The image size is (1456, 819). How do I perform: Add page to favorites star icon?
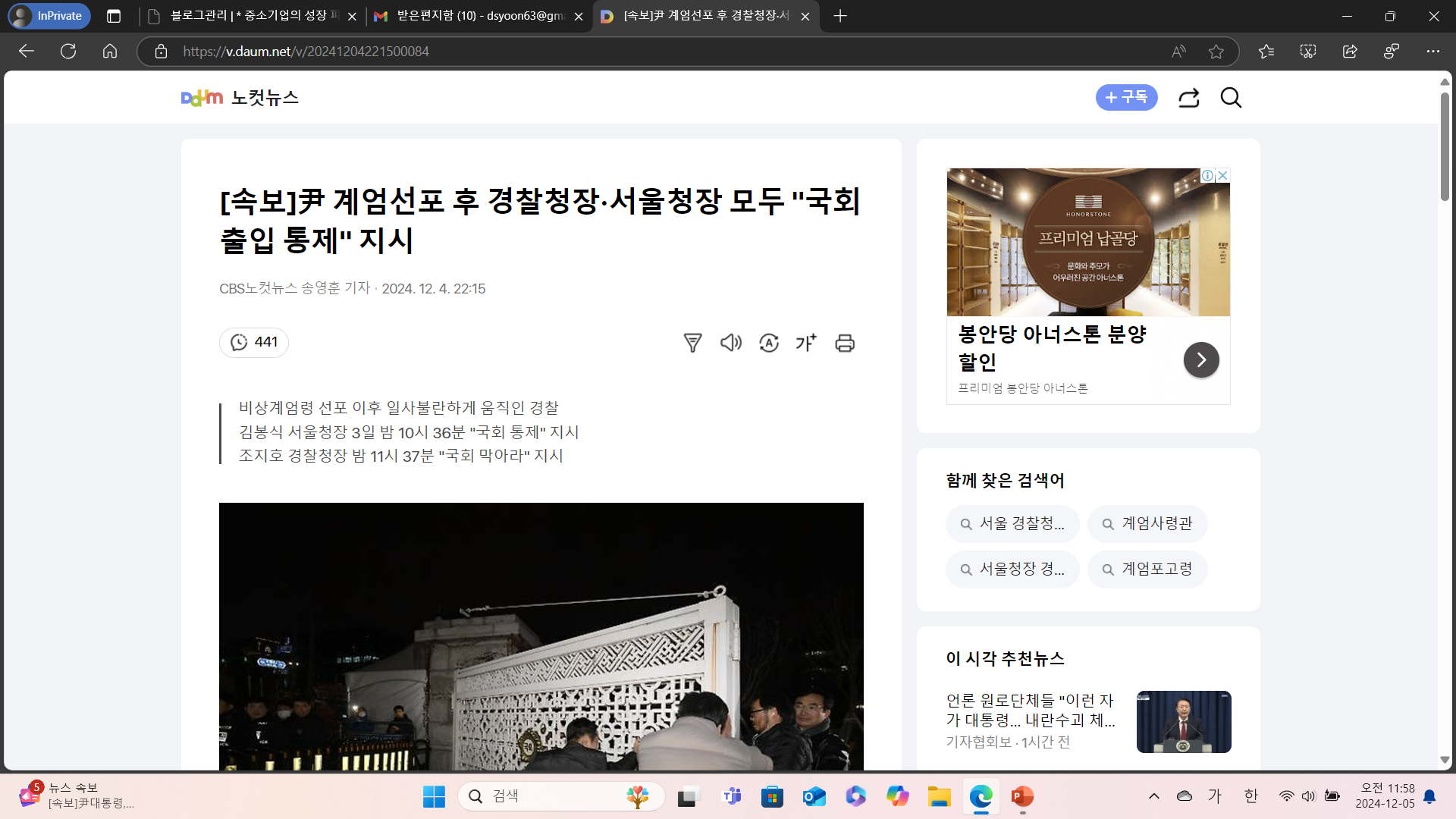[x=1216, y=52]
